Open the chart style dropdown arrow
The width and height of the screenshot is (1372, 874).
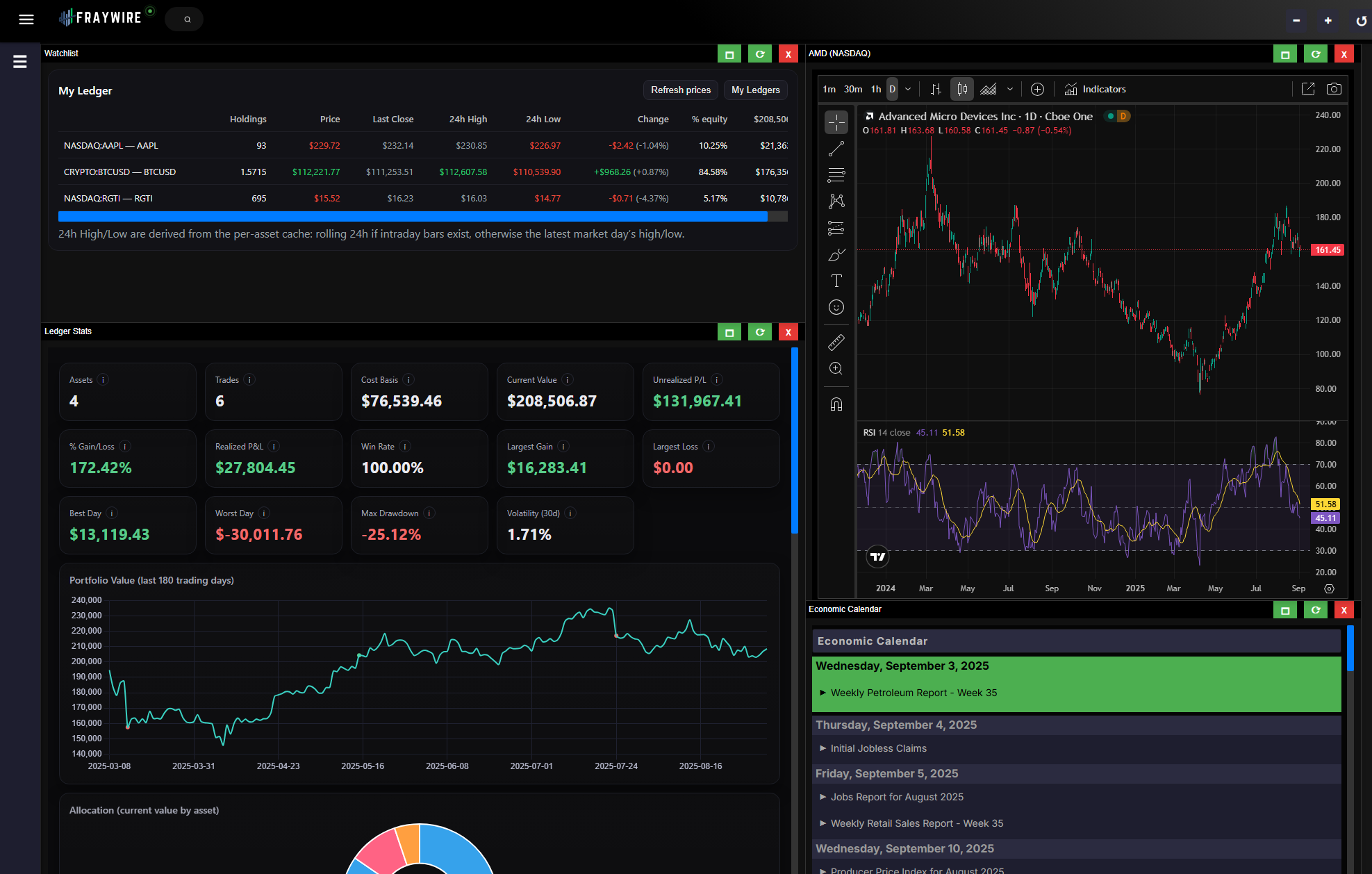pos(1010,89)
